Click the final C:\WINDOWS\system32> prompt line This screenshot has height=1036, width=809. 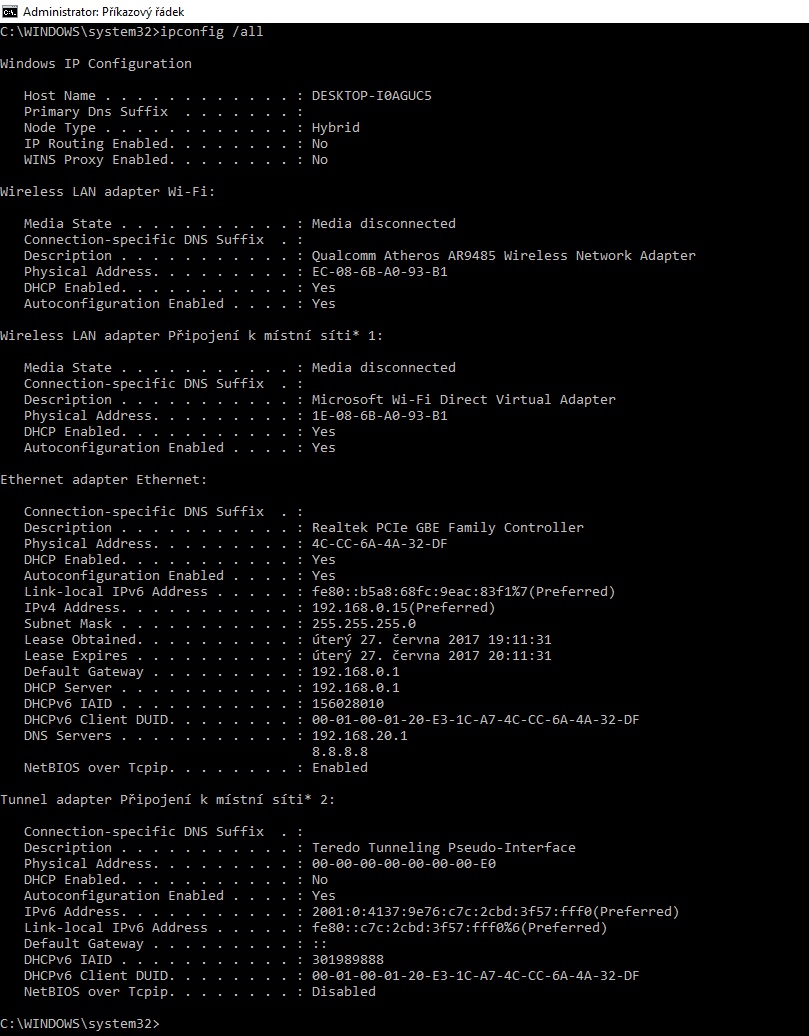(80, 1024)
